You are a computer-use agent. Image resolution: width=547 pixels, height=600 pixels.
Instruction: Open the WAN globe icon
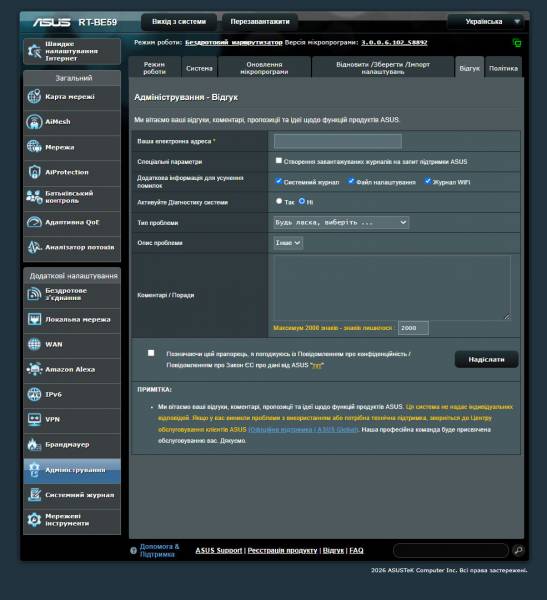point(34,344)
